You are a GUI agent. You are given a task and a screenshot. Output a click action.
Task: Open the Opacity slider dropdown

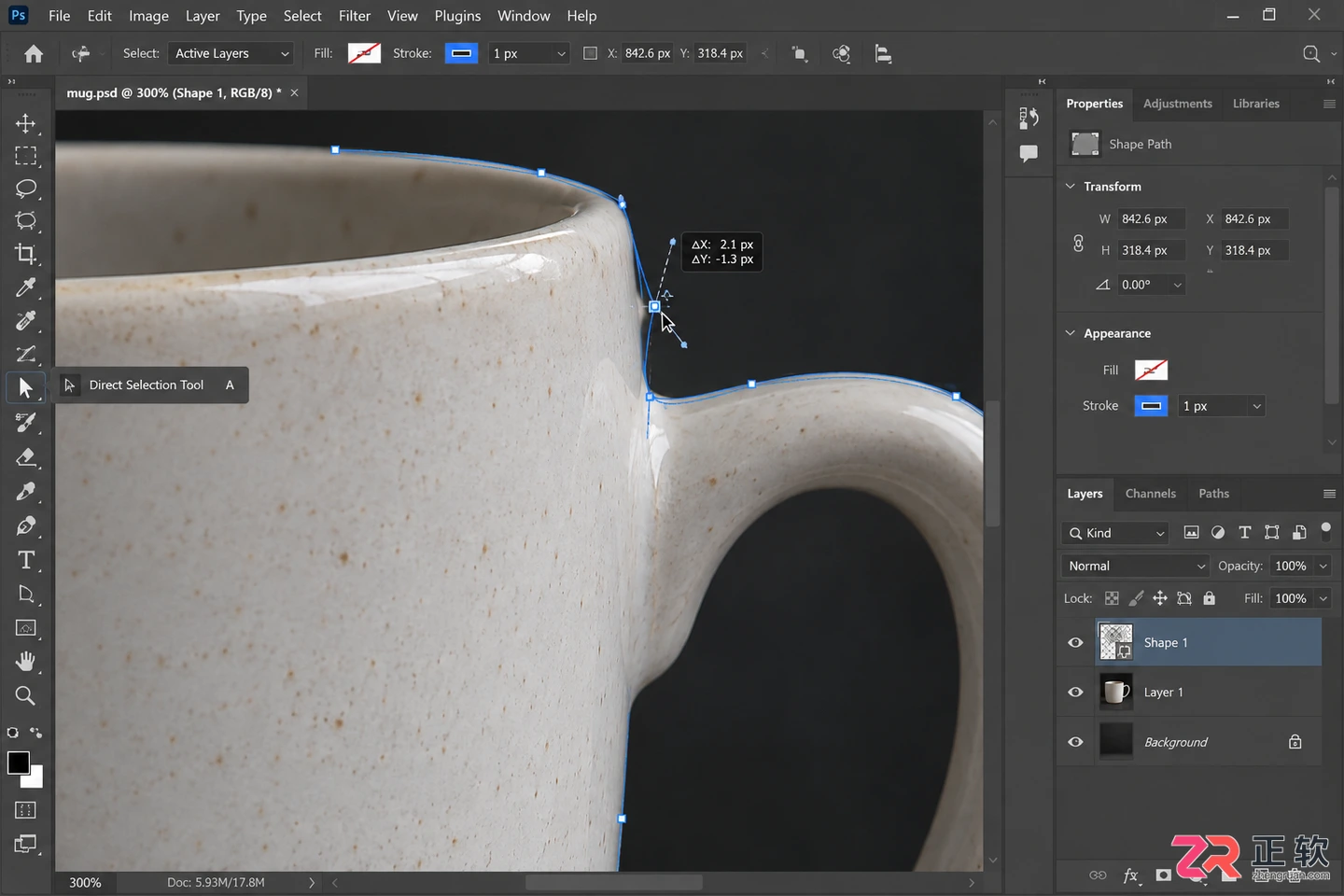click(1323, 566)
